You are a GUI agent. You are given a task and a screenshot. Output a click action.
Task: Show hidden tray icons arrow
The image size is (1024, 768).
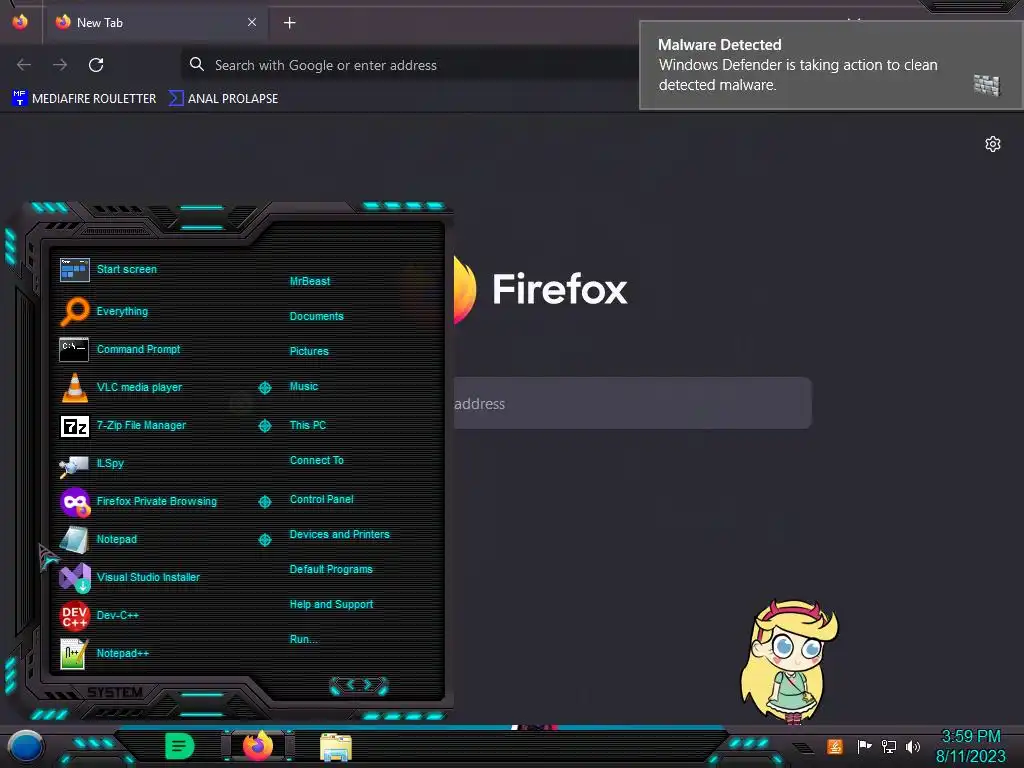(803, 748)
